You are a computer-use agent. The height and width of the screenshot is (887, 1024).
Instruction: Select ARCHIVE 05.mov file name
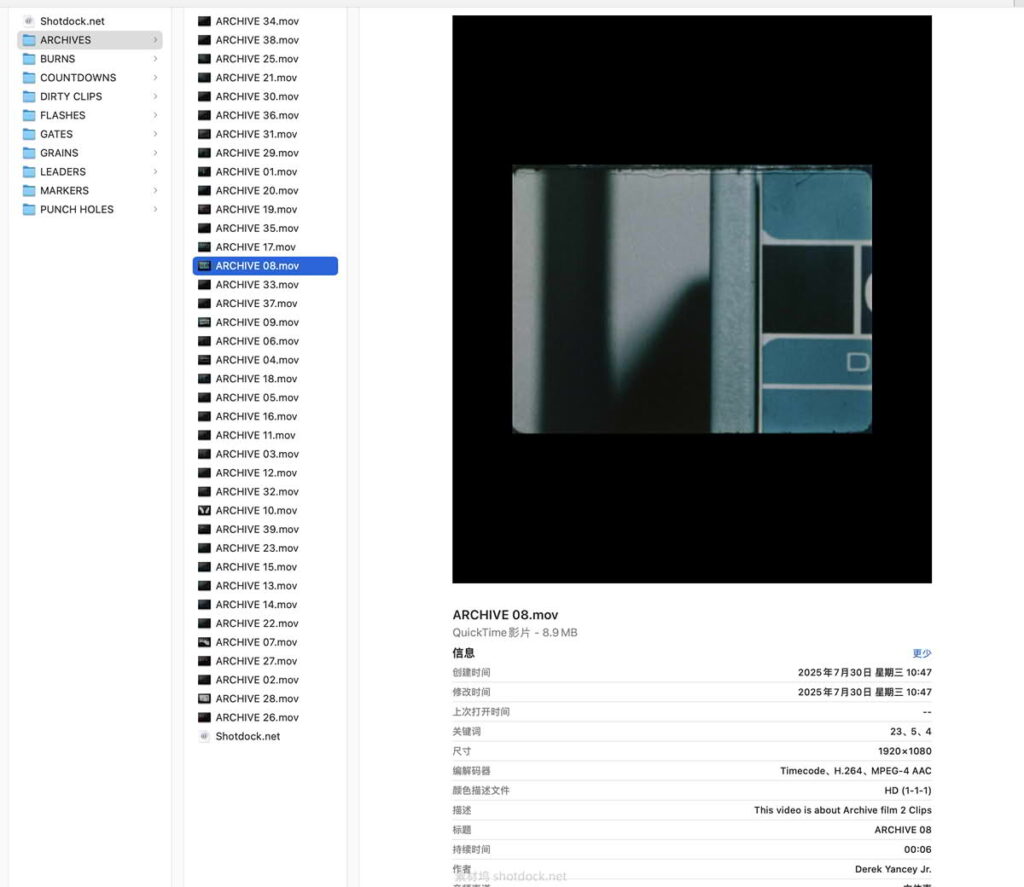257,398
